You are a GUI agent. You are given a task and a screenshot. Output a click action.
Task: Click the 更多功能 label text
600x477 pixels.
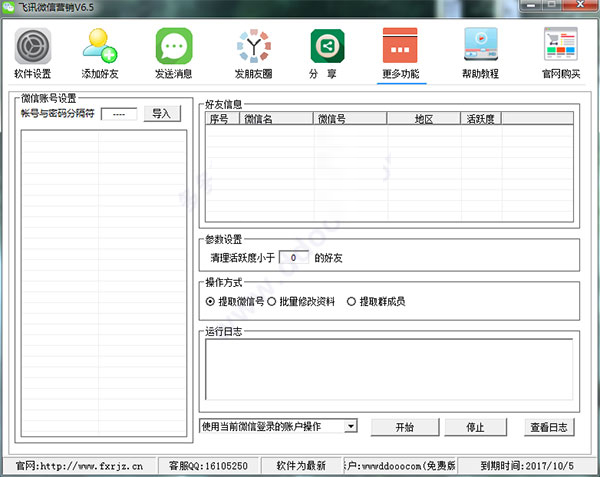[x=401, y=74]
